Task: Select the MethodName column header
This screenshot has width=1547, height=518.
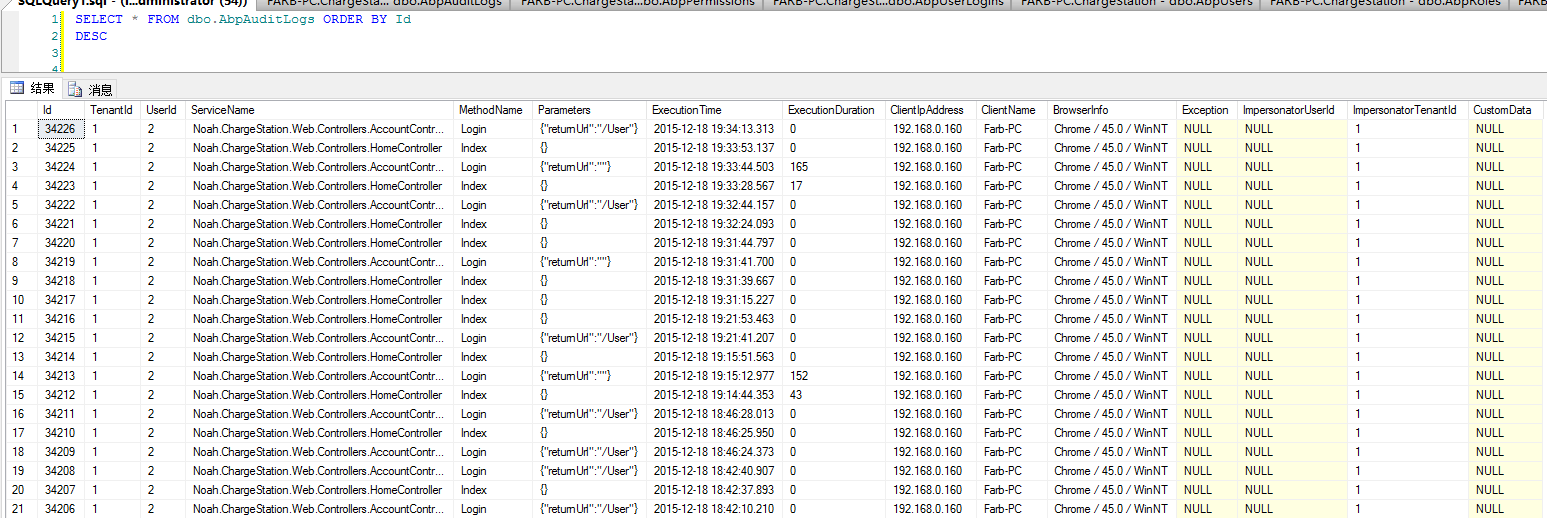Action: point(494,110)
